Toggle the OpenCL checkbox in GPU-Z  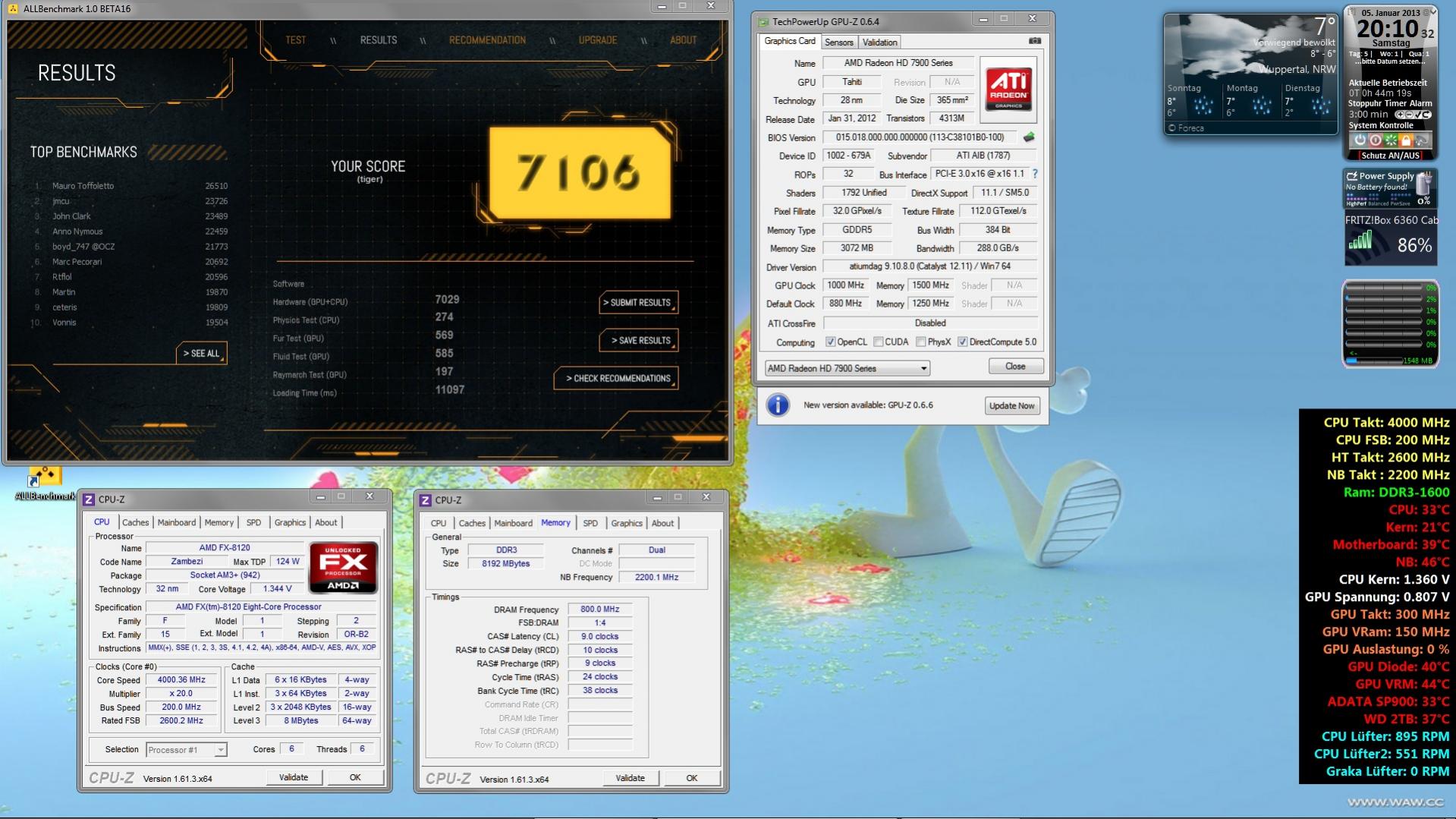(x=830, y=342)
